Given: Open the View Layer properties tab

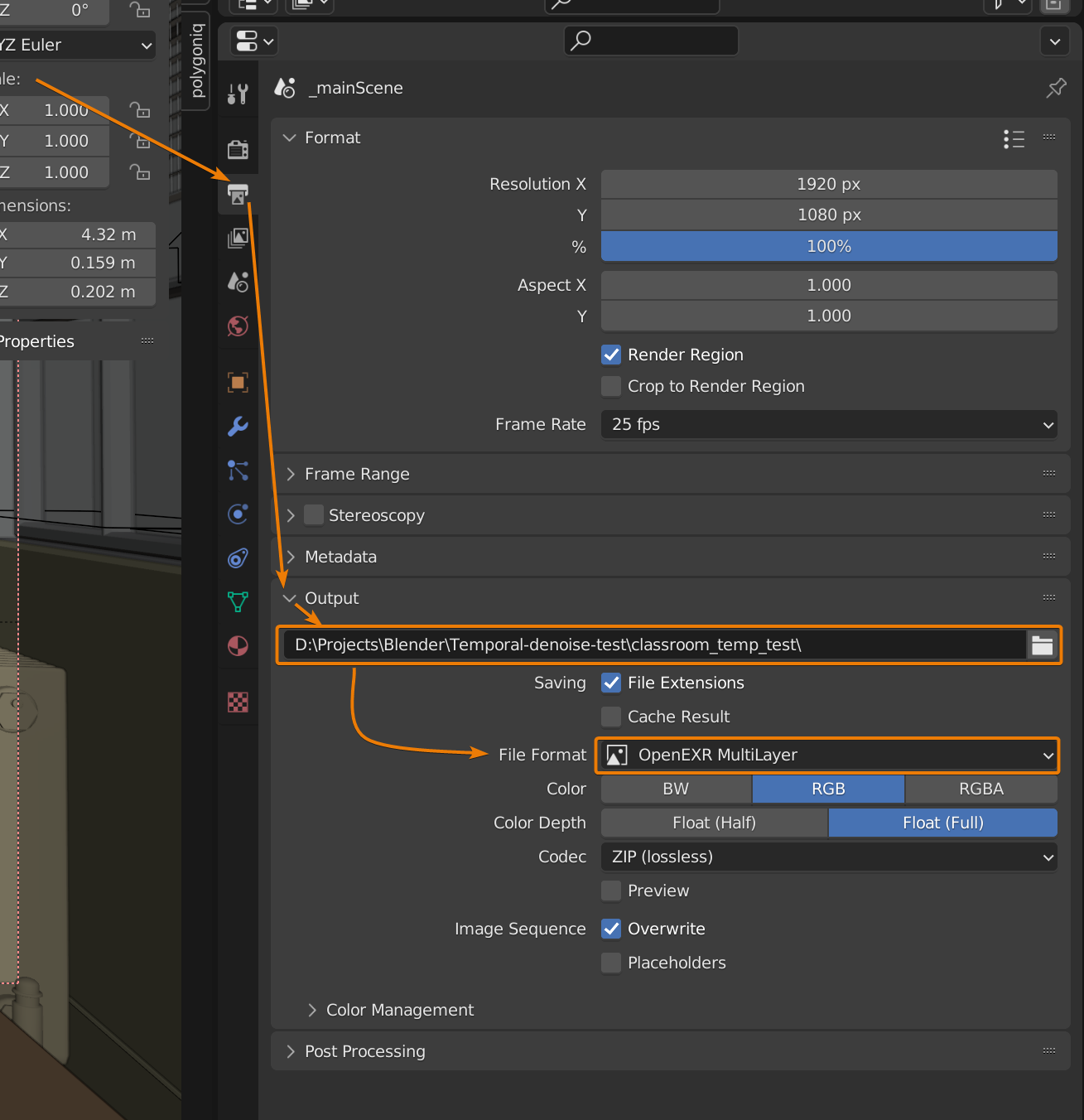Looking at the screenshot, I should tap(238, 238).
